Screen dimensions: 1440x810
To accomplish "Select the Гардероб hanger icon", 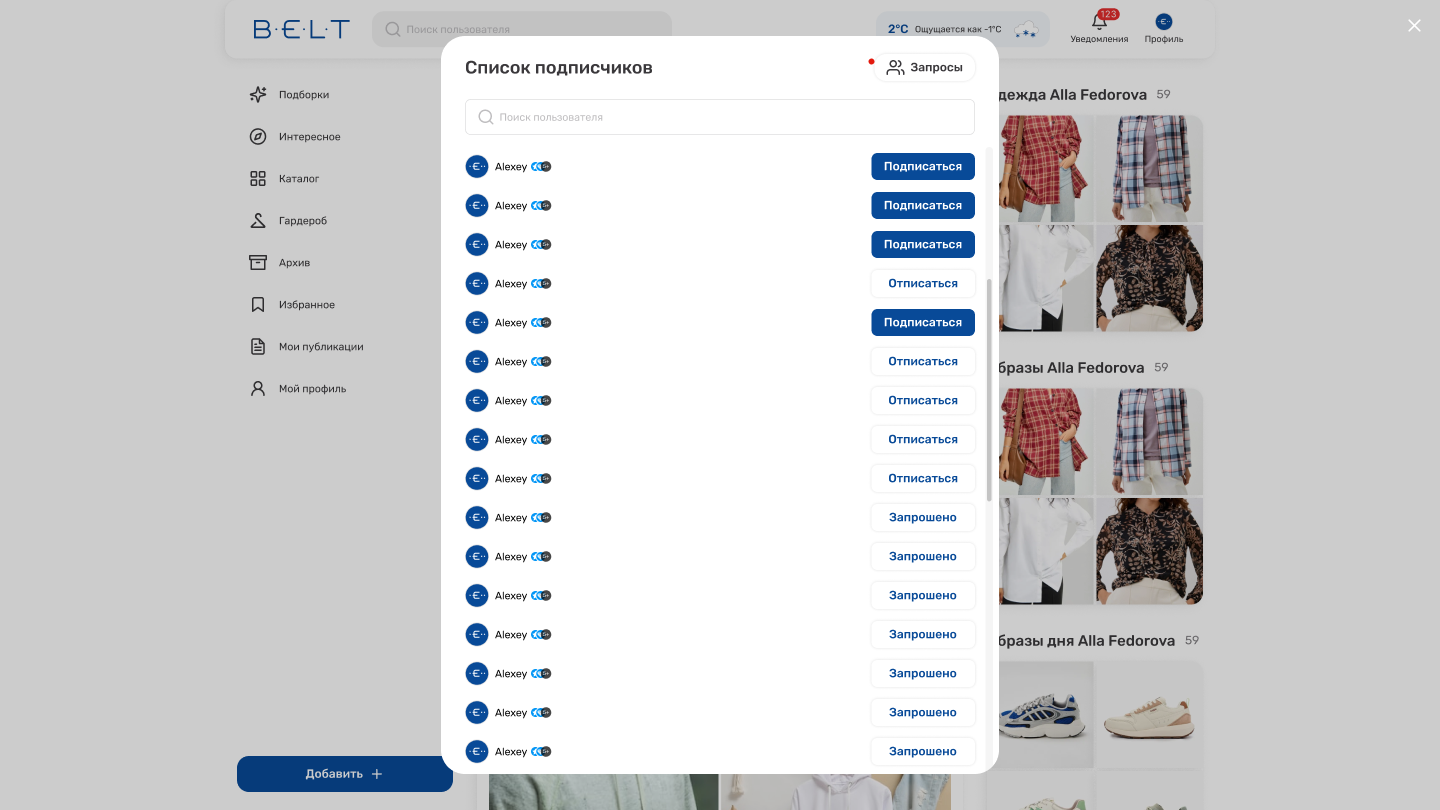I will pos(258,221).
